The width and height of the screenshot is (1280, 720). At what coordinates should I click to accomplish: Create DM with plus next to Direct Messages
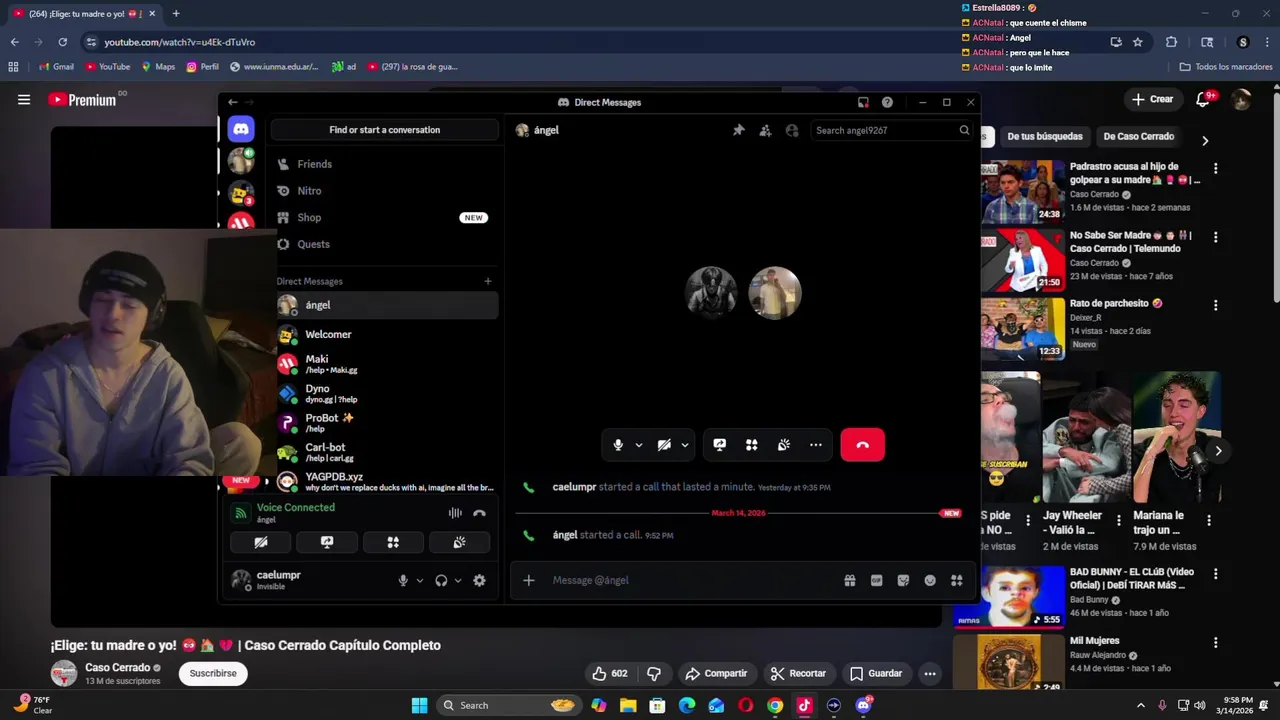tap(488, 281)
